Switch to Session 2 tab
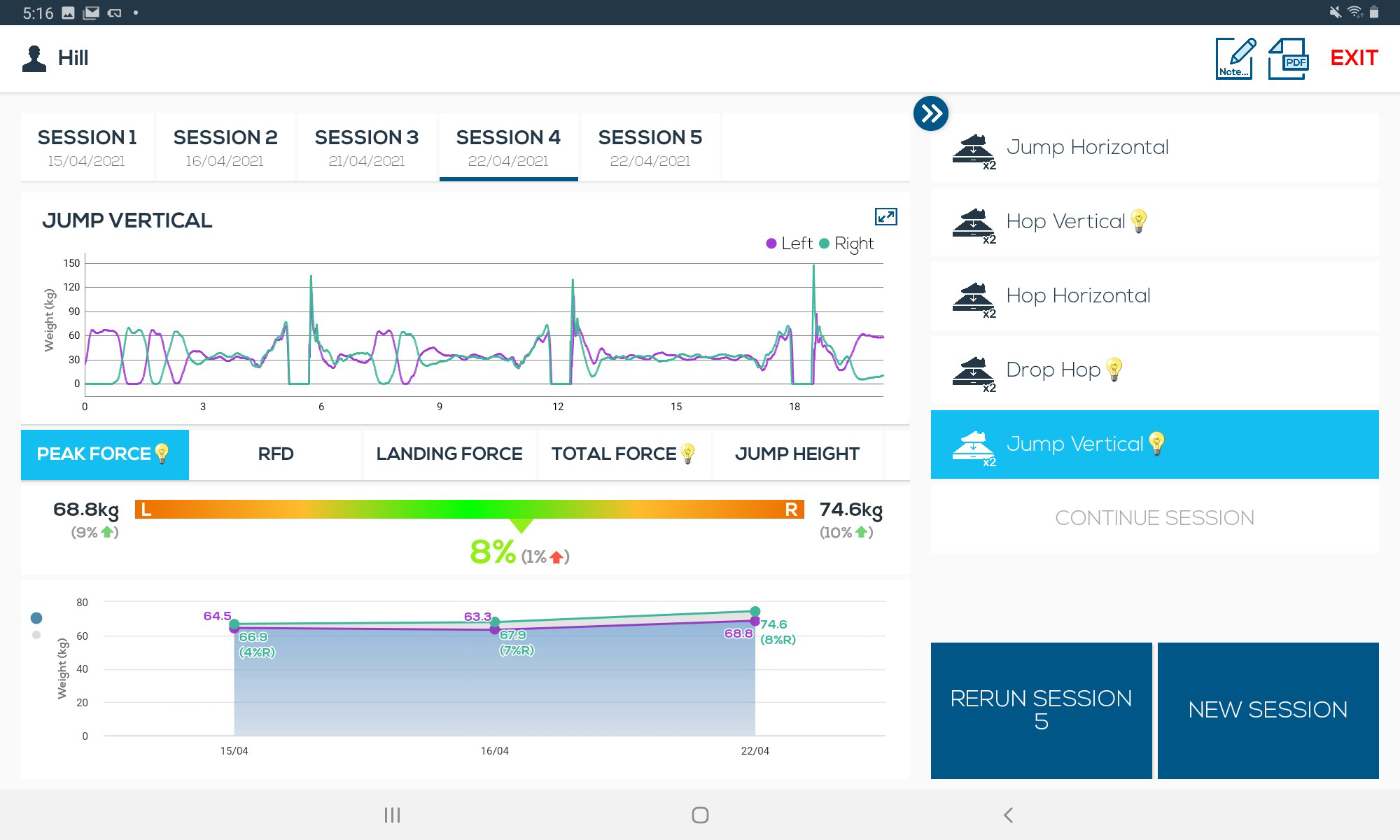Viewport: 1400px width, 840px height. tap(225, 147)
